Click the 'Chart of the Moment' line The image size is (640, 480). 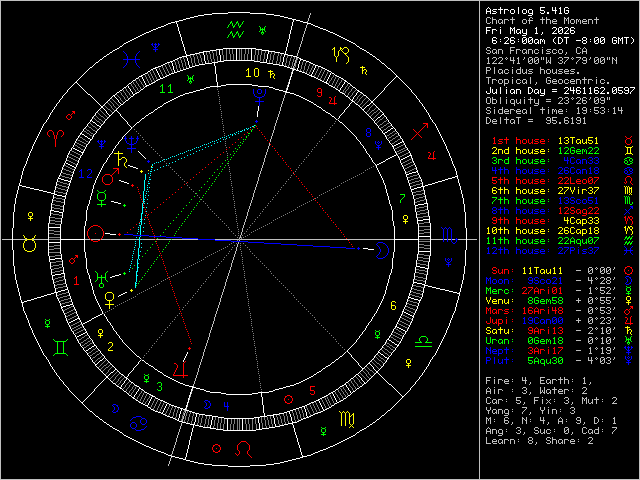tap(542, 21)
